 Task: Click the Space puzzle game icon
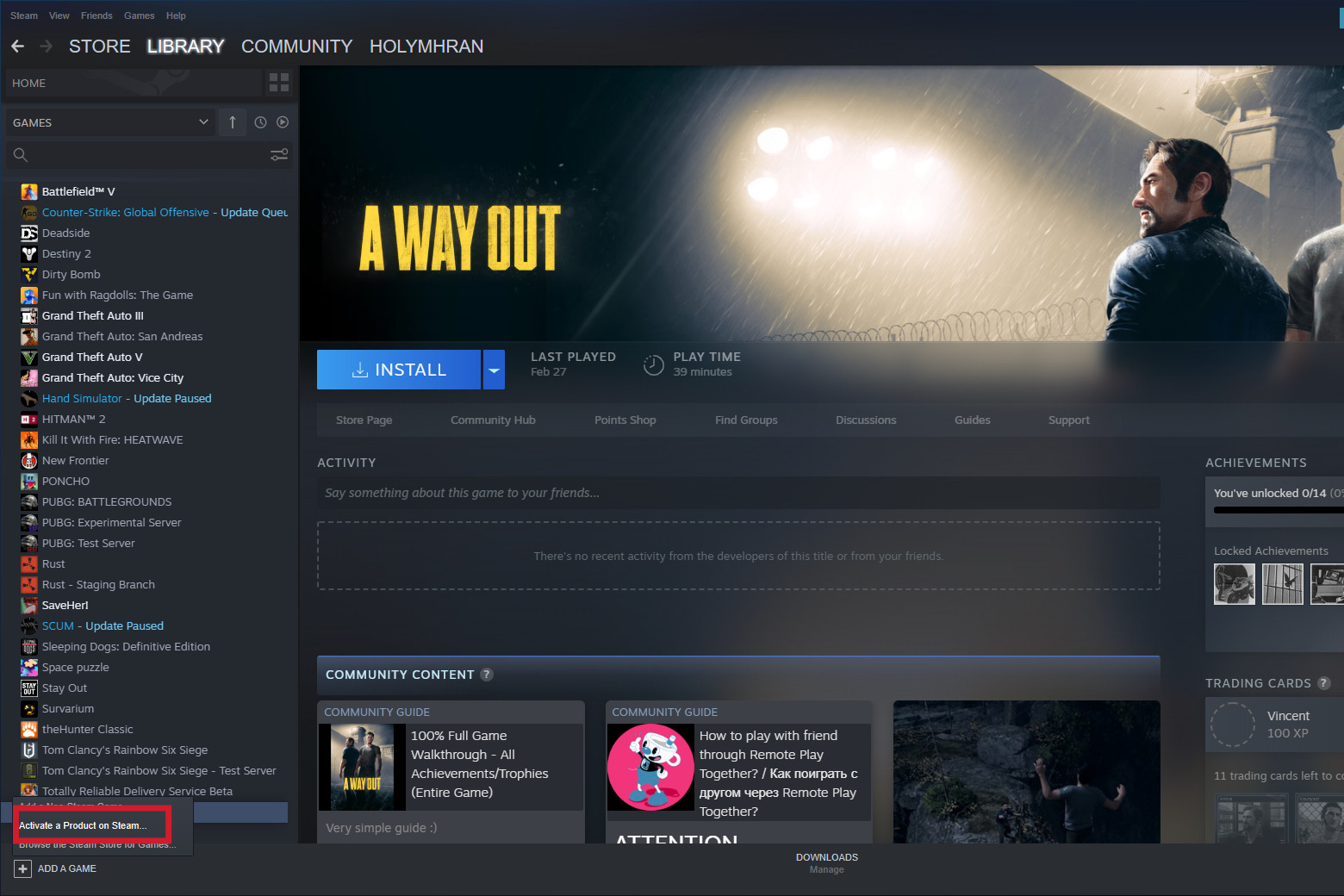[x=29, y=668]
